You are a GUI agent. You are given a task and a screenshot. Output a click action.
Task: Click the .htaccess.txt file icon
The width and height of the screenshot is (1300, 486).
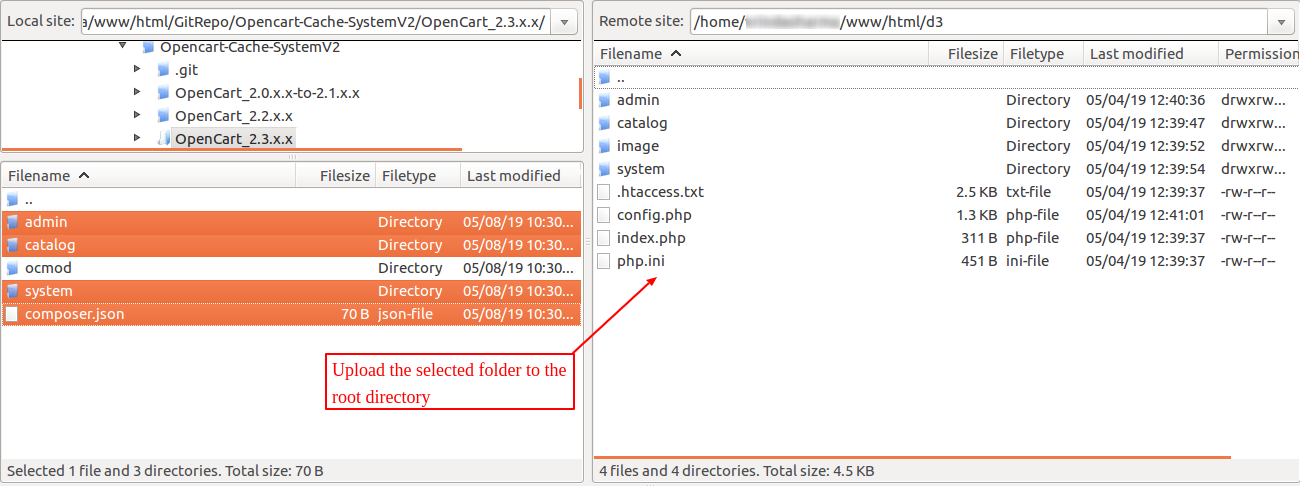tap(603, 191)
